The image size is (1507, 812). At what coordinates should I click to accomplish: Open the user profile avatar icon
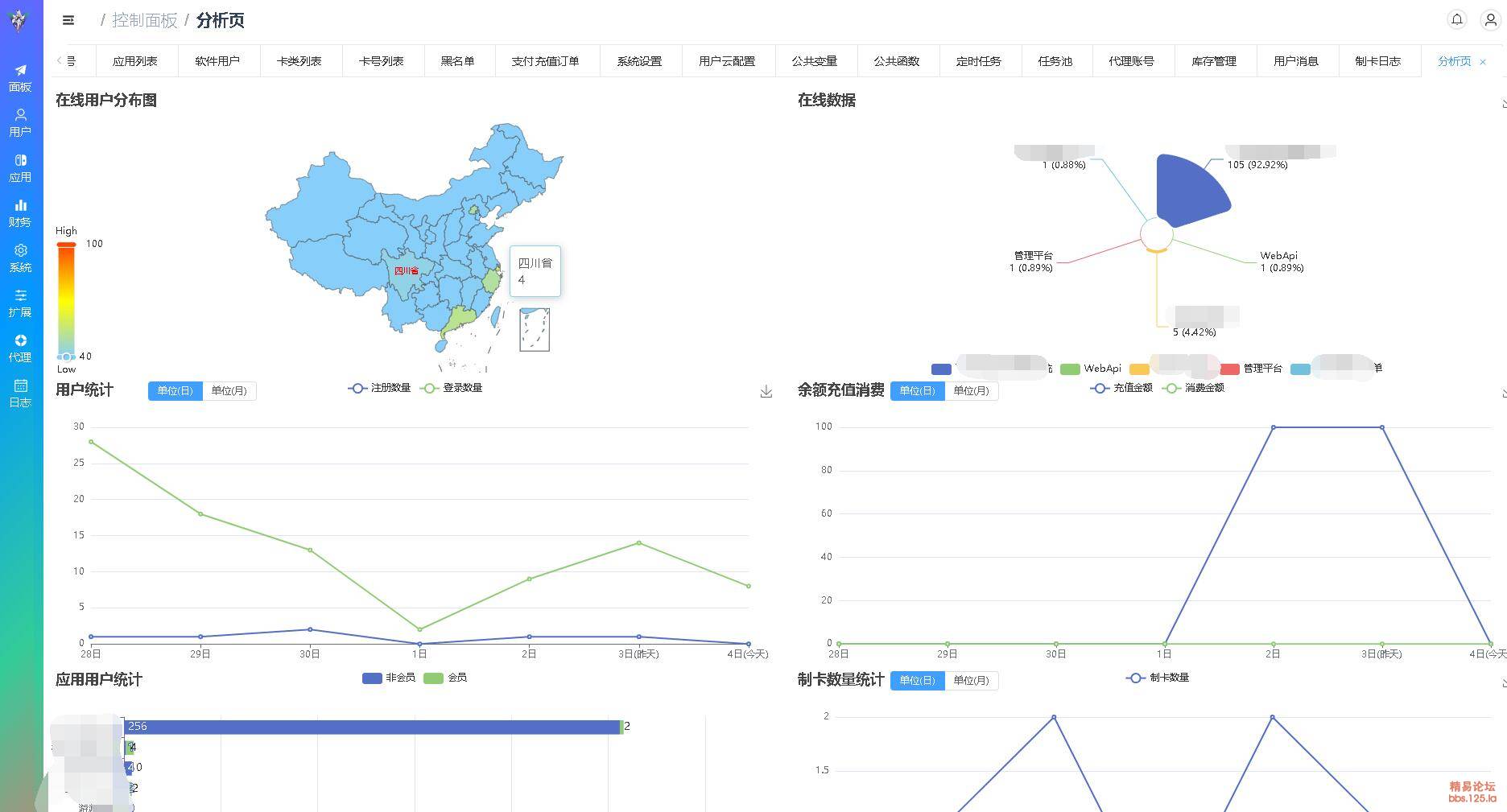click(x=1490, y=20)
